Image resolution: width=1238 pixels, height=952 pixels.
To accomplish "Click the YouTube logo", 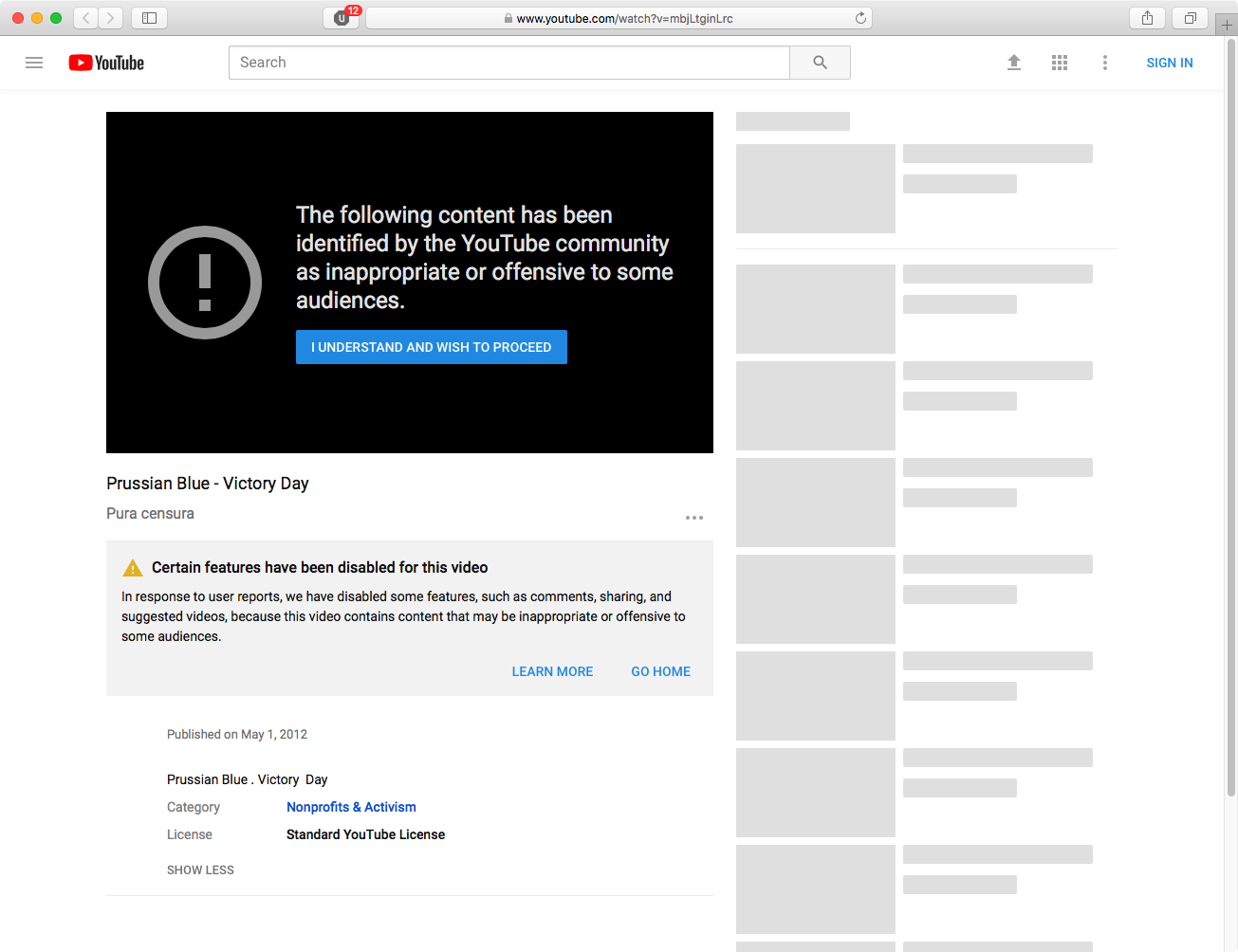I will click(x=106, y=63).
